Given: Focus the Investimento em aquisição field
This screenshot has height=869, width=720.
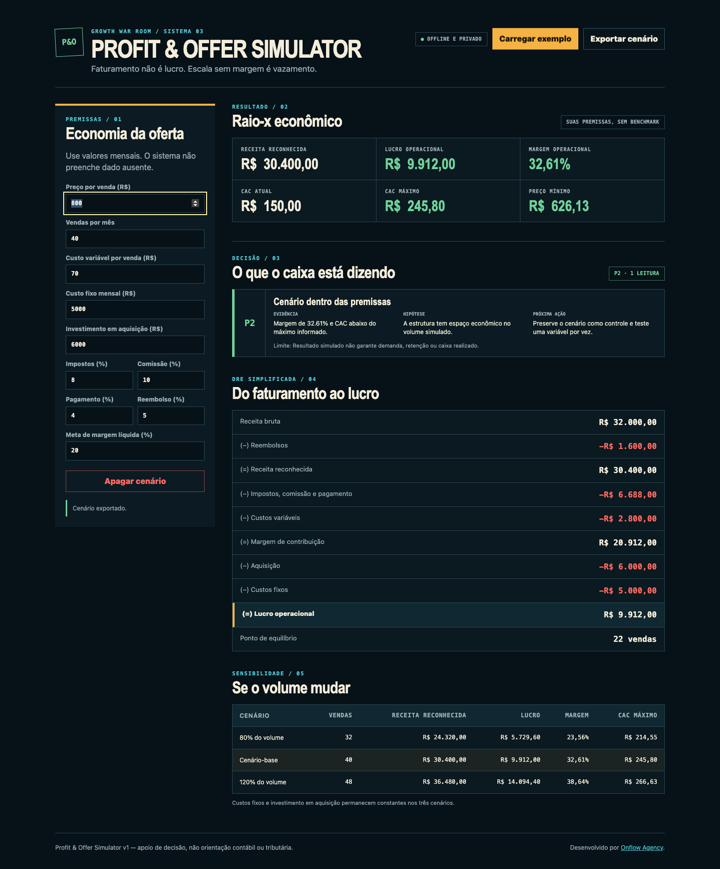Looking at the screenshot, I should pos(135,345).
